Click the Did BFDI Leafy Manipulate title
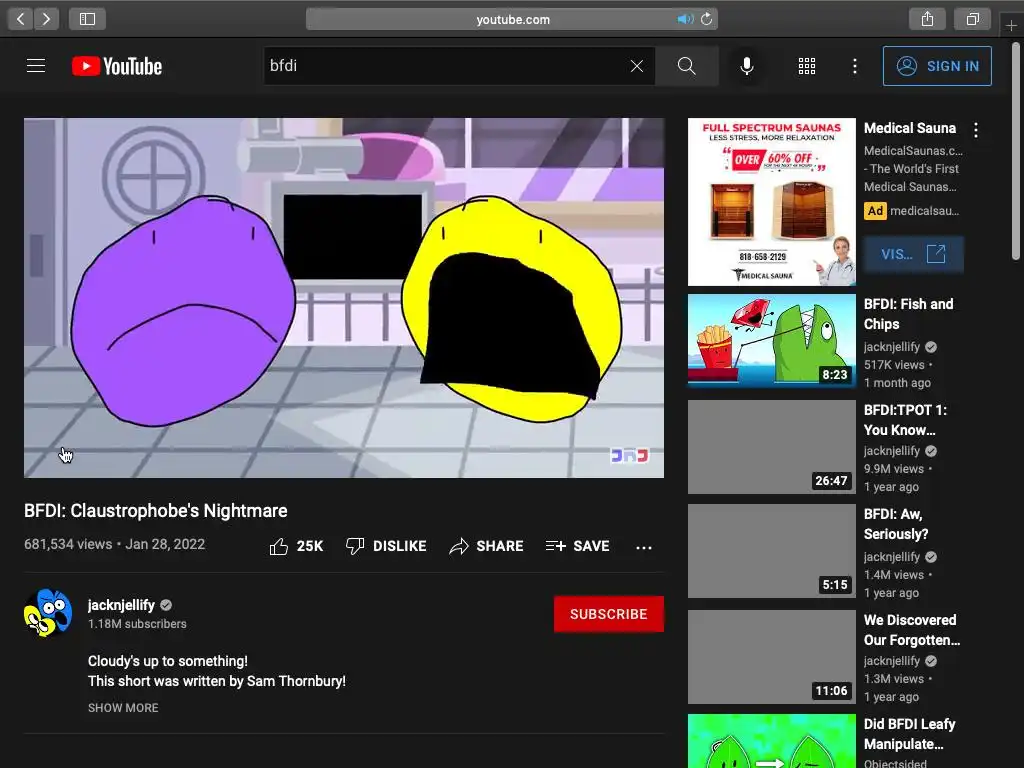The height and width of the screenshot is (768, 1024). [x=910, y=734]
